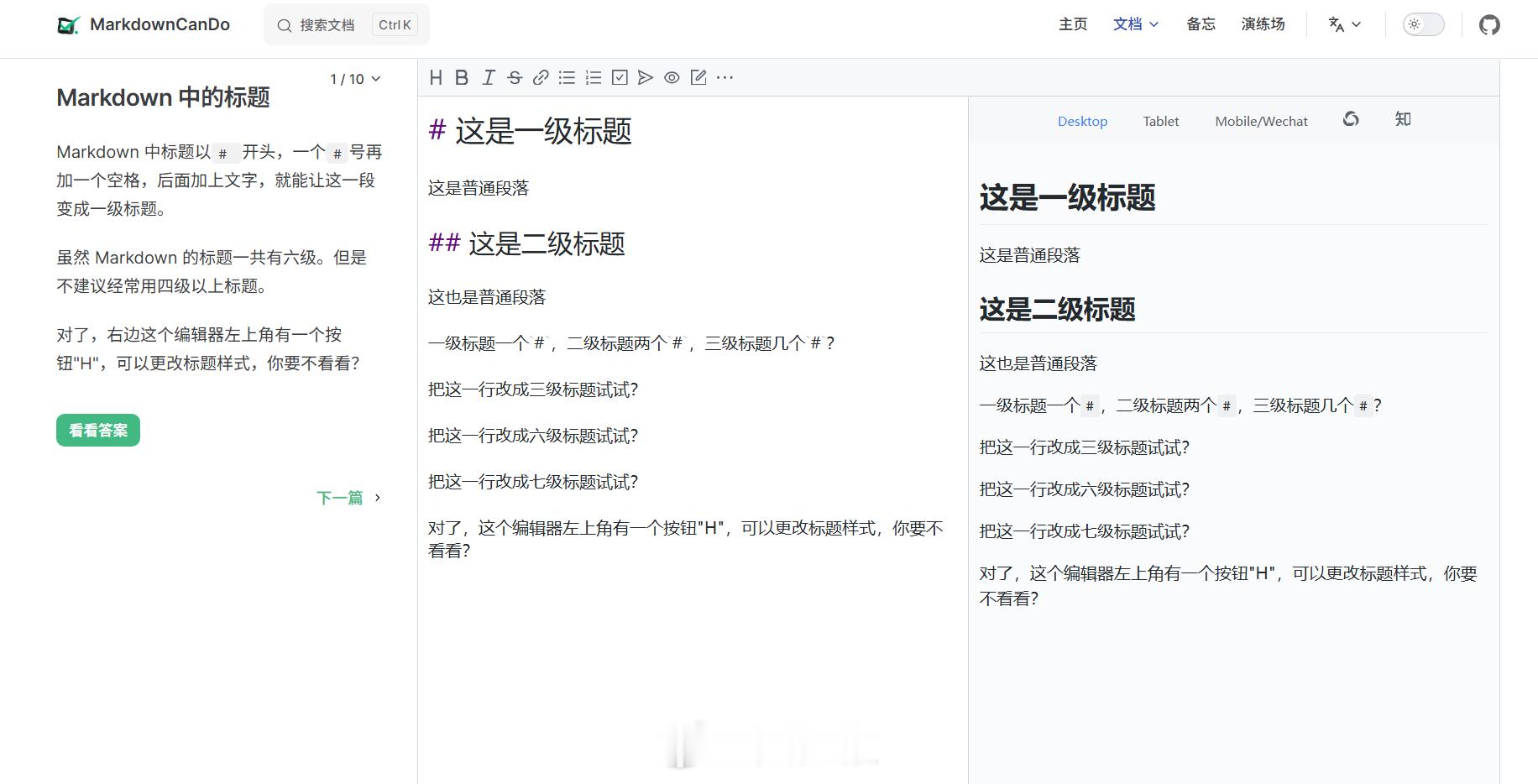Screen dimensions: 1538x784
Task: Go to 下一篇 next article link
Action: click(340, 498)
